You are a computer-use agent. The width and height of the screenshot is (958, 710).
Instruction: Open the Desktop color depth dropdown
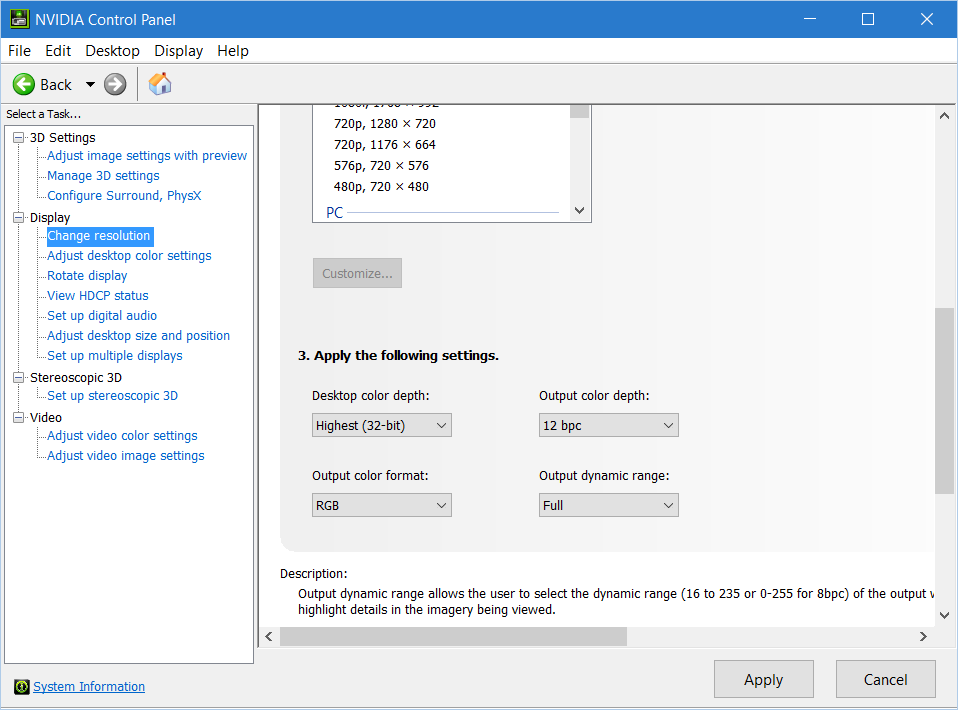(382, 426)
